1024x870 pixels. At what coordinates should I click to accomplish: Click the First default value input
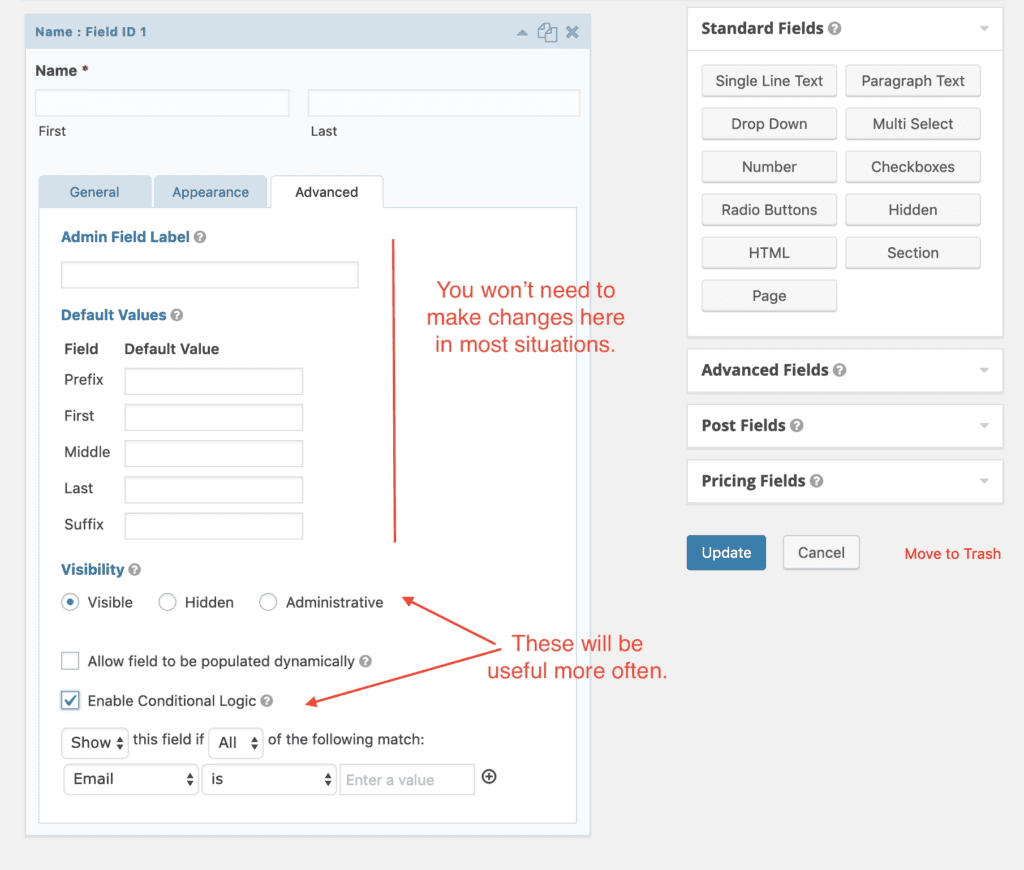[214, 417]
